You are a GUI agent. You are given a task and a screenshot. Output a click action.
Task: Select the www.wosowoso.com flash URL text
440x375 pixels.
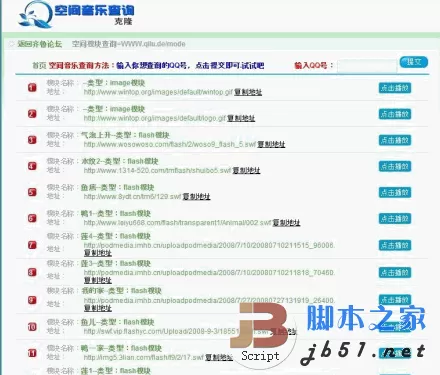[x=170, y=144]
